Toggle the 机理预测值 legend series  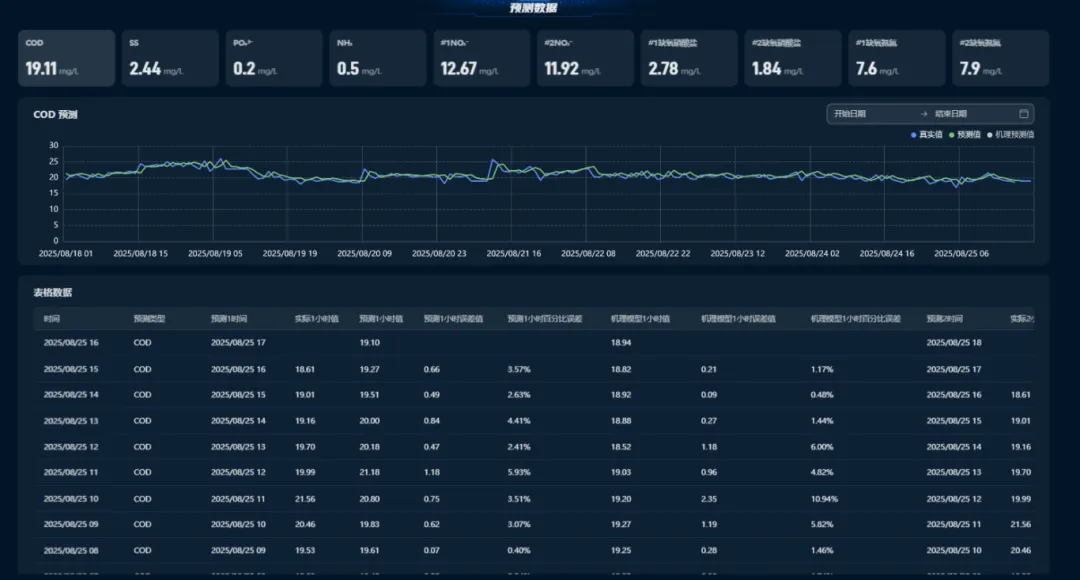(1012, 134)
